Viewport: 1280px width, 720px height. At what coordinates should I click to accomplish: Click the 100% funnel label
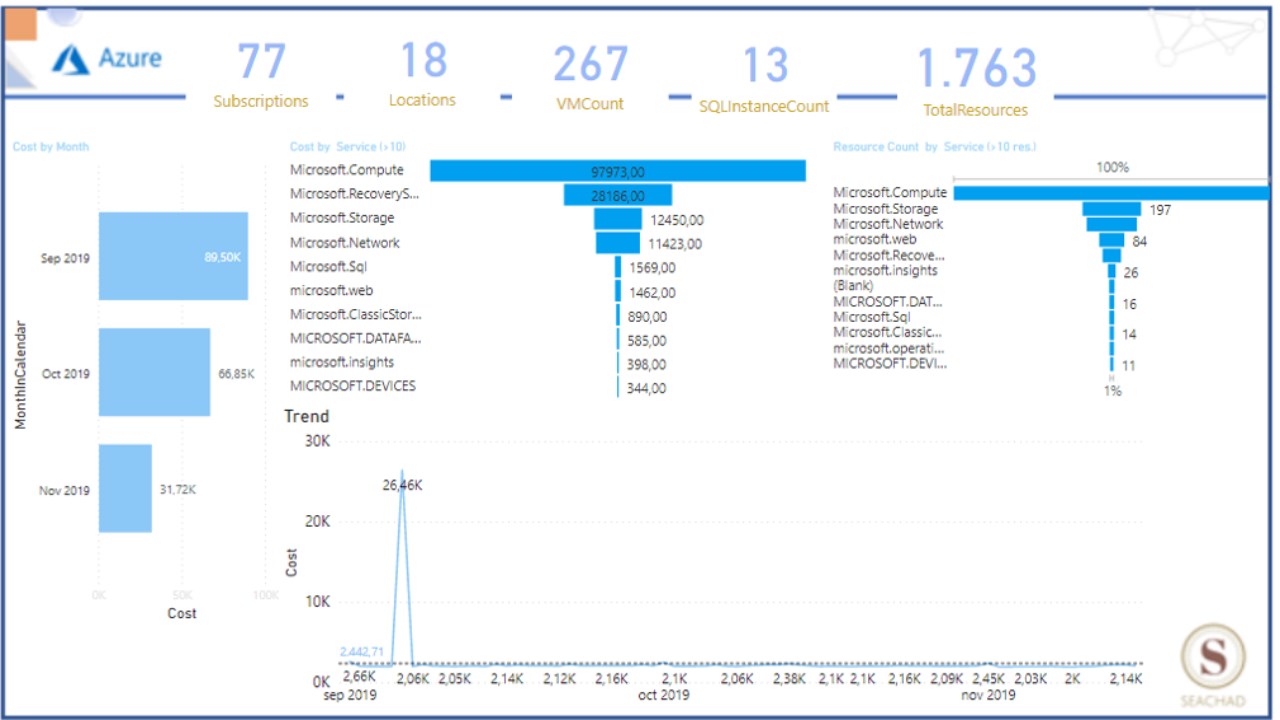(1112, 168)
